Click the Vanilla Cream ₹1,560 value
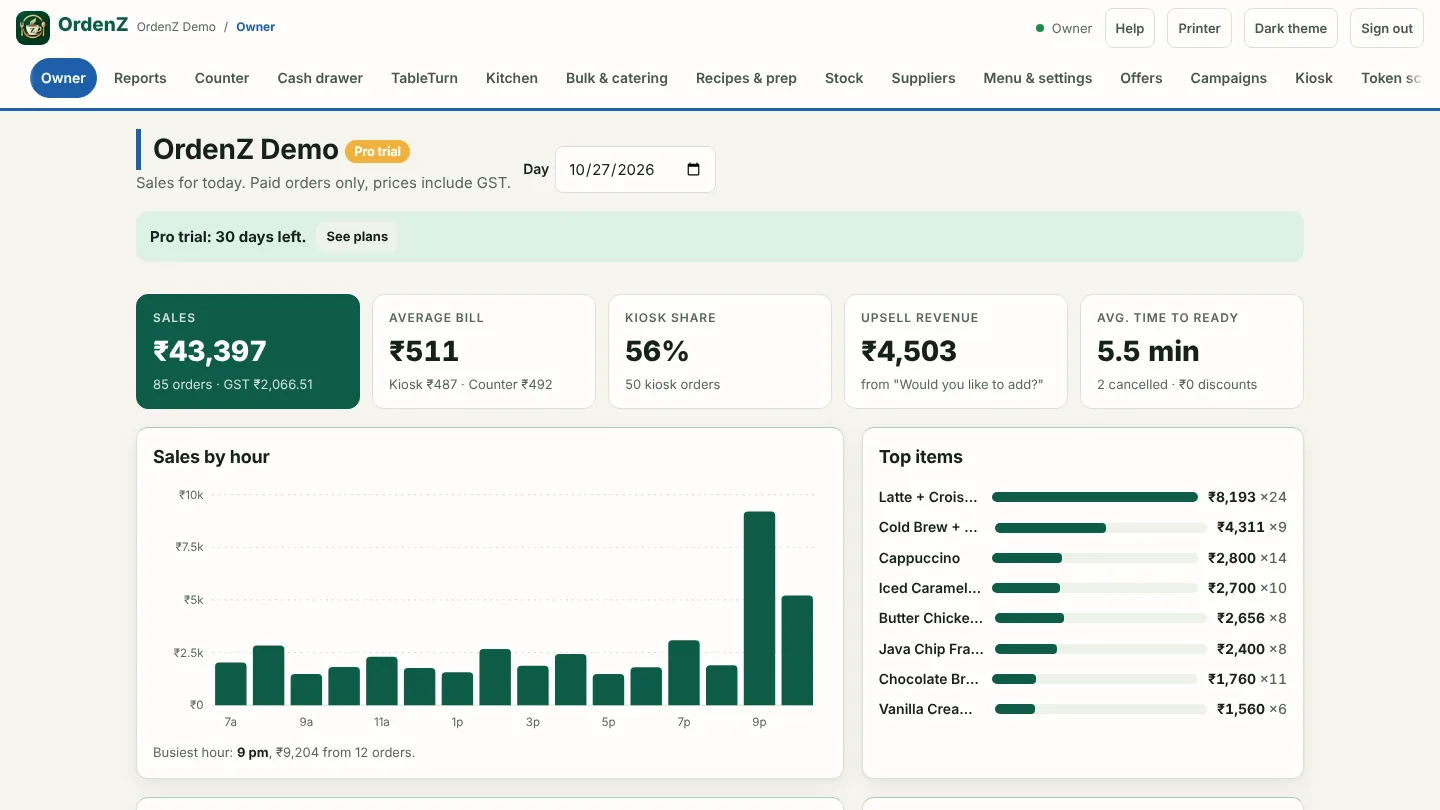Viewport: 1440px width, 810px height. click(x=1241, y=709)
